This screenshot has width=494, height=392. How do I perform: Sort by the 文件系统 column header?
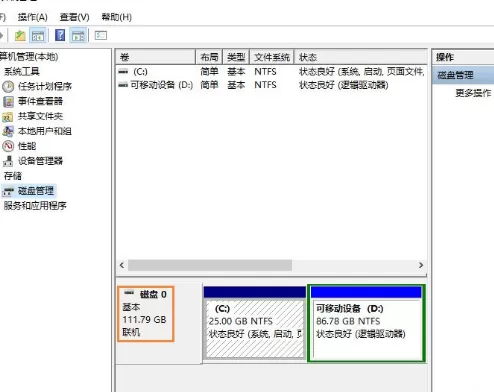click(x=272, y=57)
